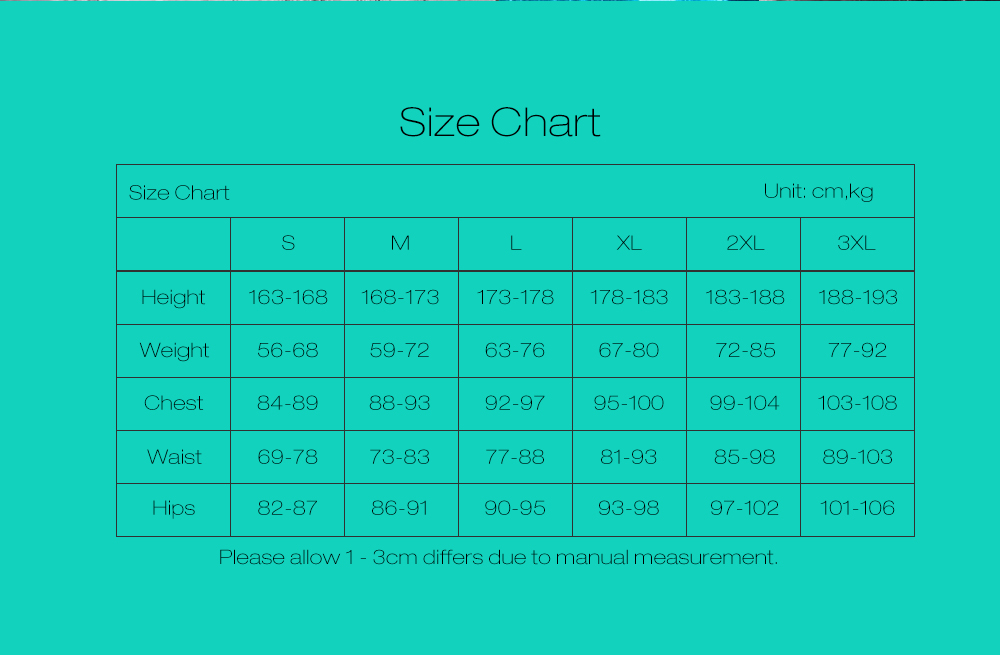The image size is (1000, 655).
Task: Click chest cell 95-100 for size XL
Action: (629, 403)
